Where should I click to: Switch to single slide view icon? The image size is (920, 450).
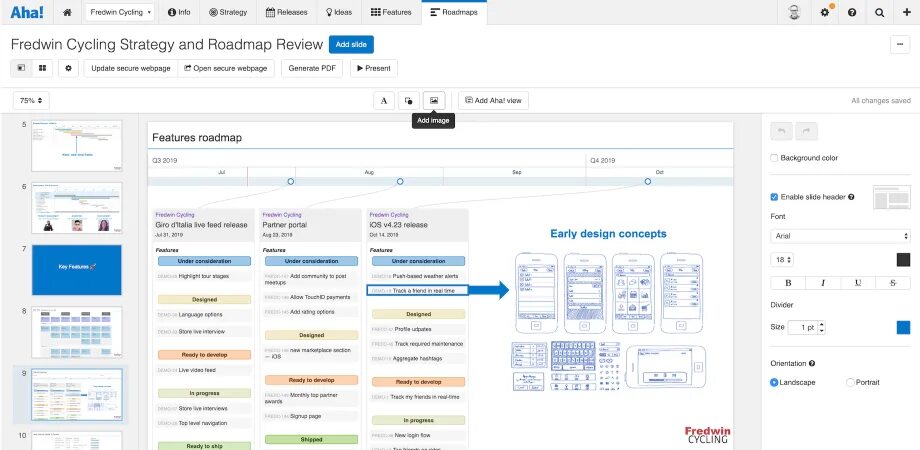click(21, 68)
